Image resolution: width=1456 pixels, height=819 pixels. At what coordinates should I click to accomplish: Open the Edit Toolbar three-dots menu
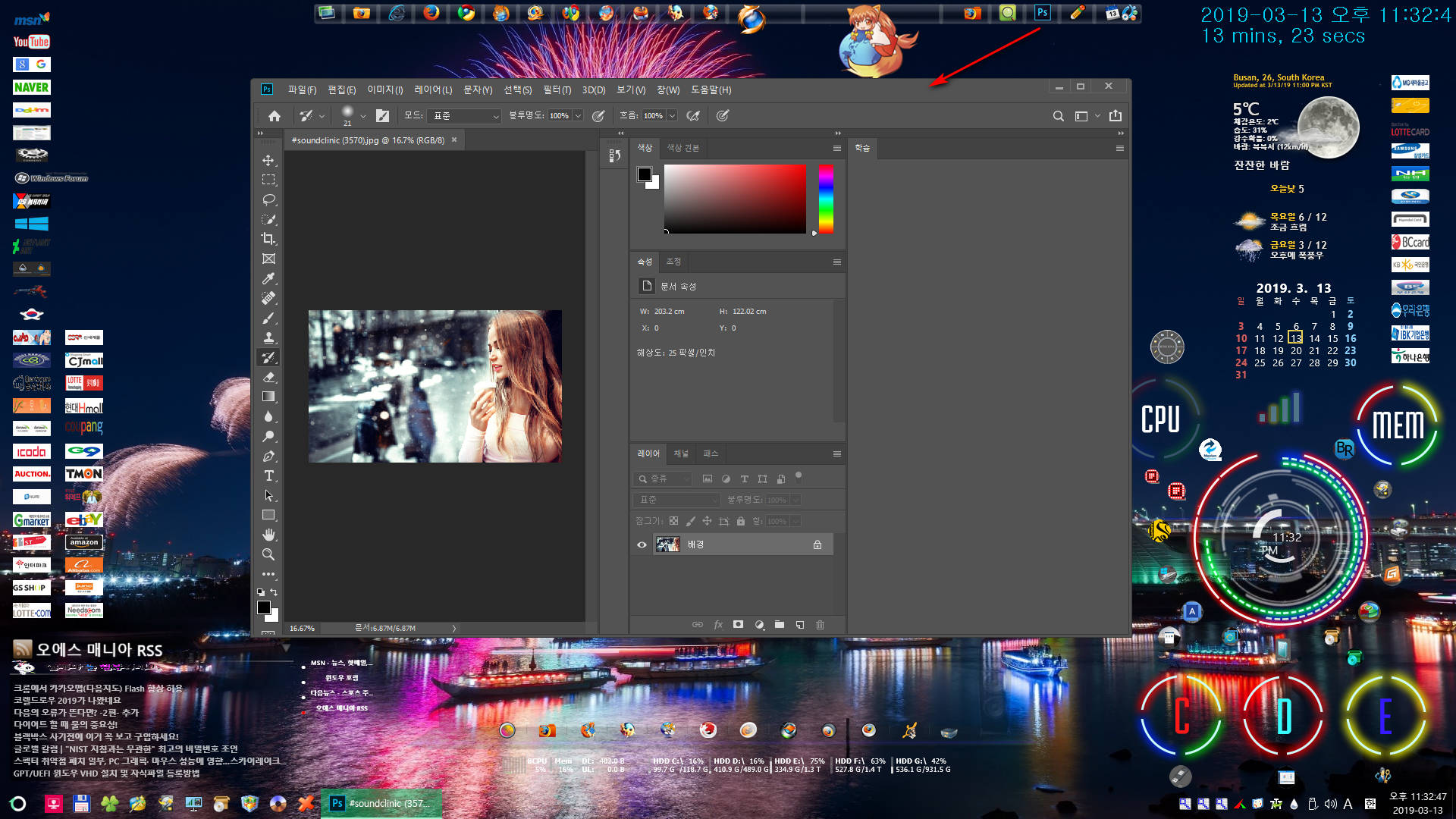(268, 574)
